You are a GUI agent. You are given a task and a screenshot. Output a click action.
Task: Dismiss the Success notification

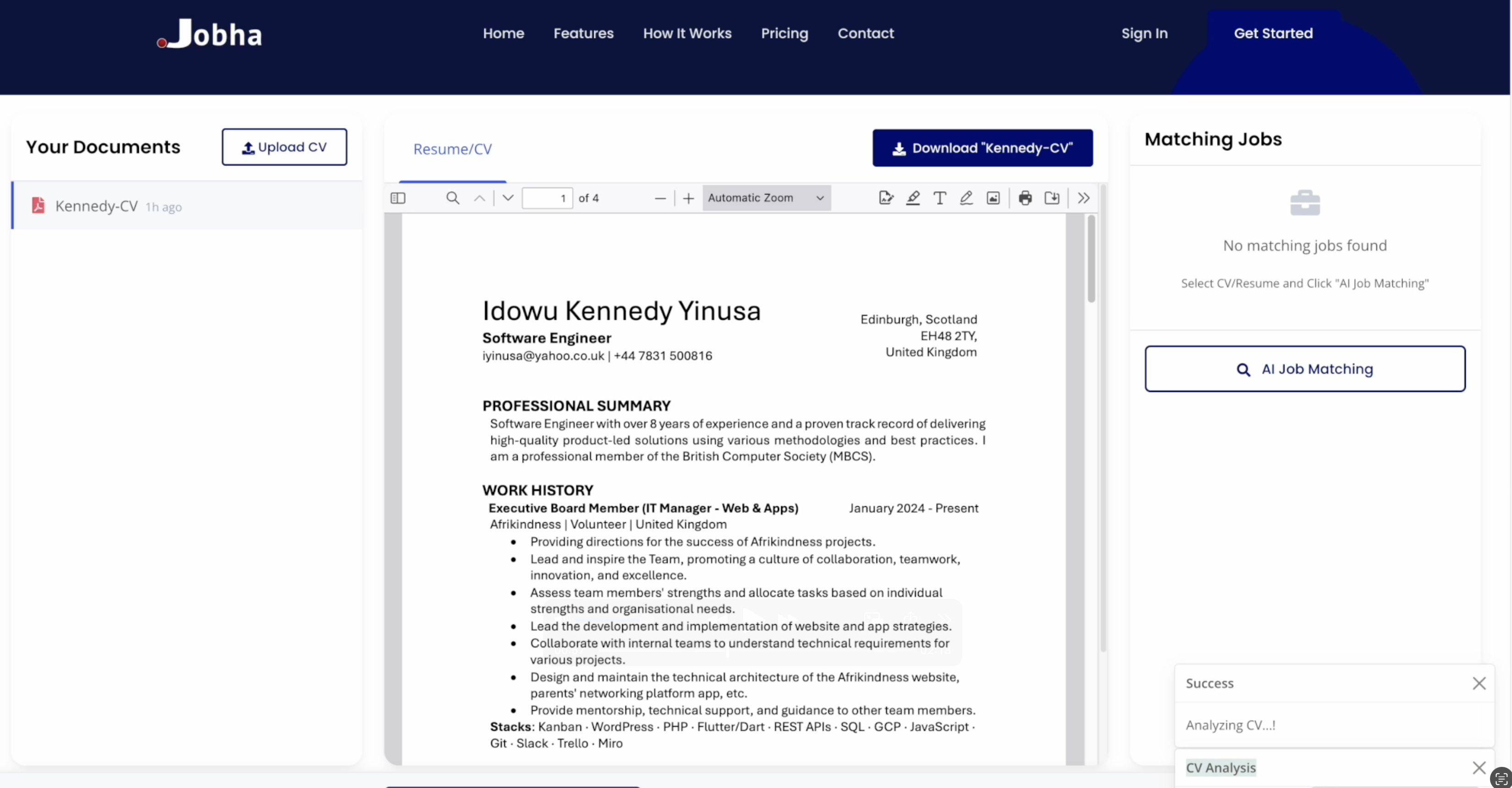coord(1479,683)
